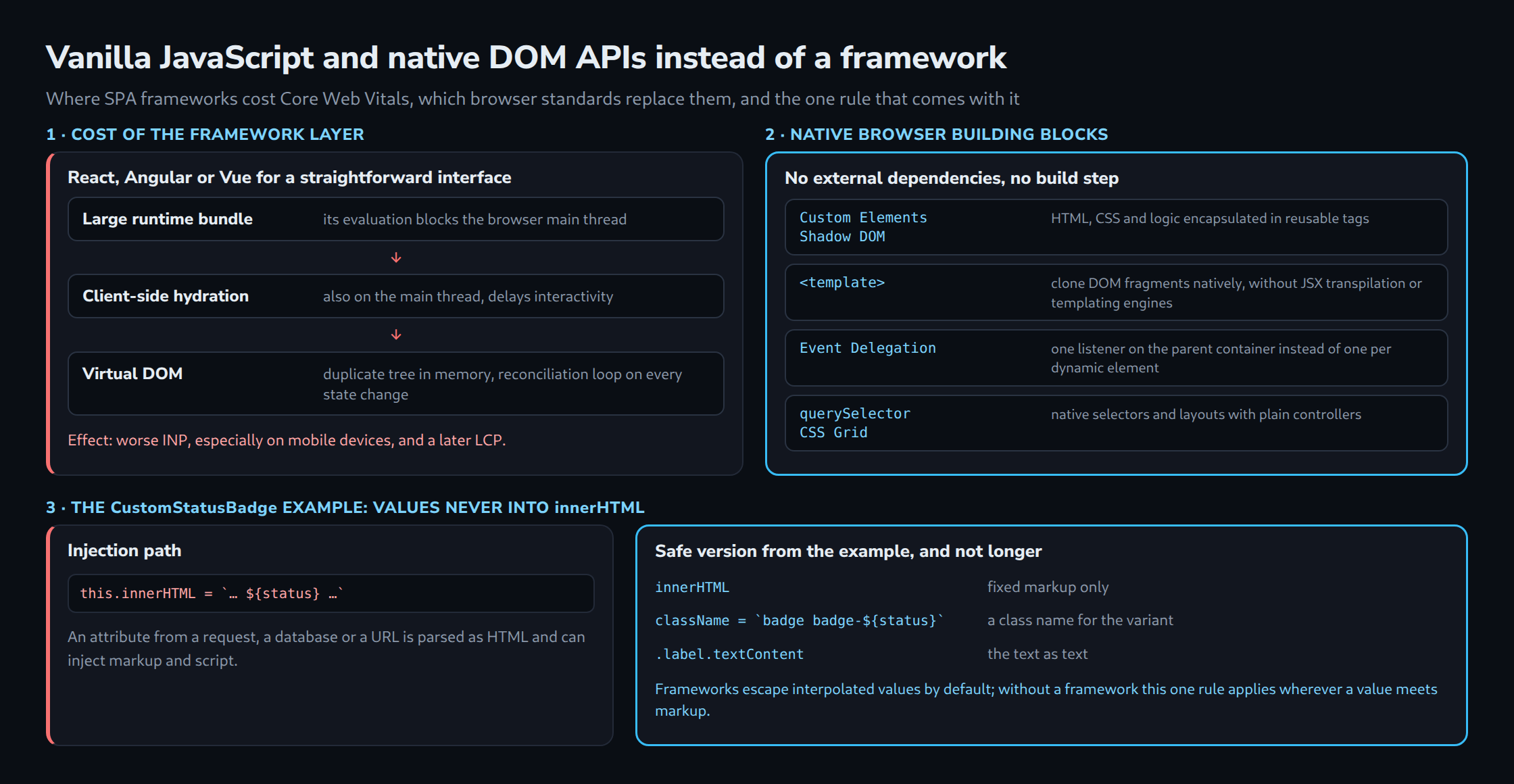
Task: Click 'its evaluation blocks the browser main thread'
Action: click(474, 219)
